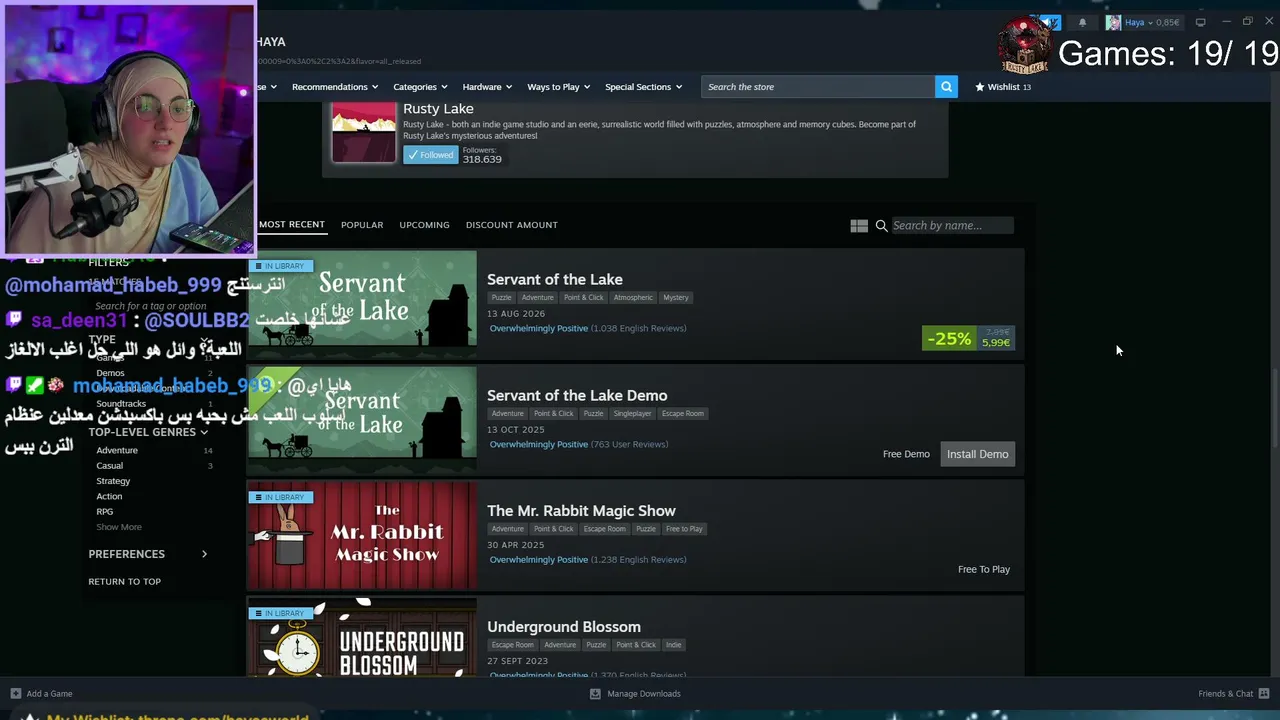Click the Add a Game plus icon

(x=15, y=693)
